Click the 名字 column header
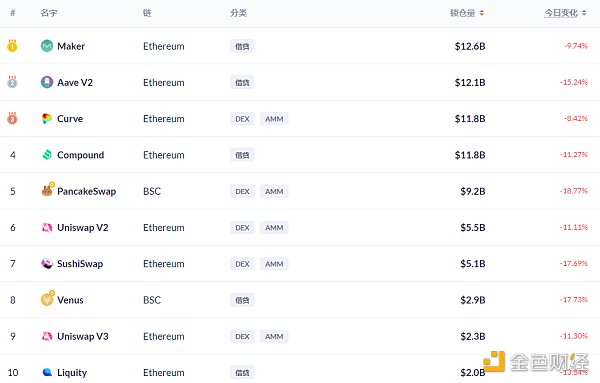Viewport: 600px width, 383px height. coord(49,13)
